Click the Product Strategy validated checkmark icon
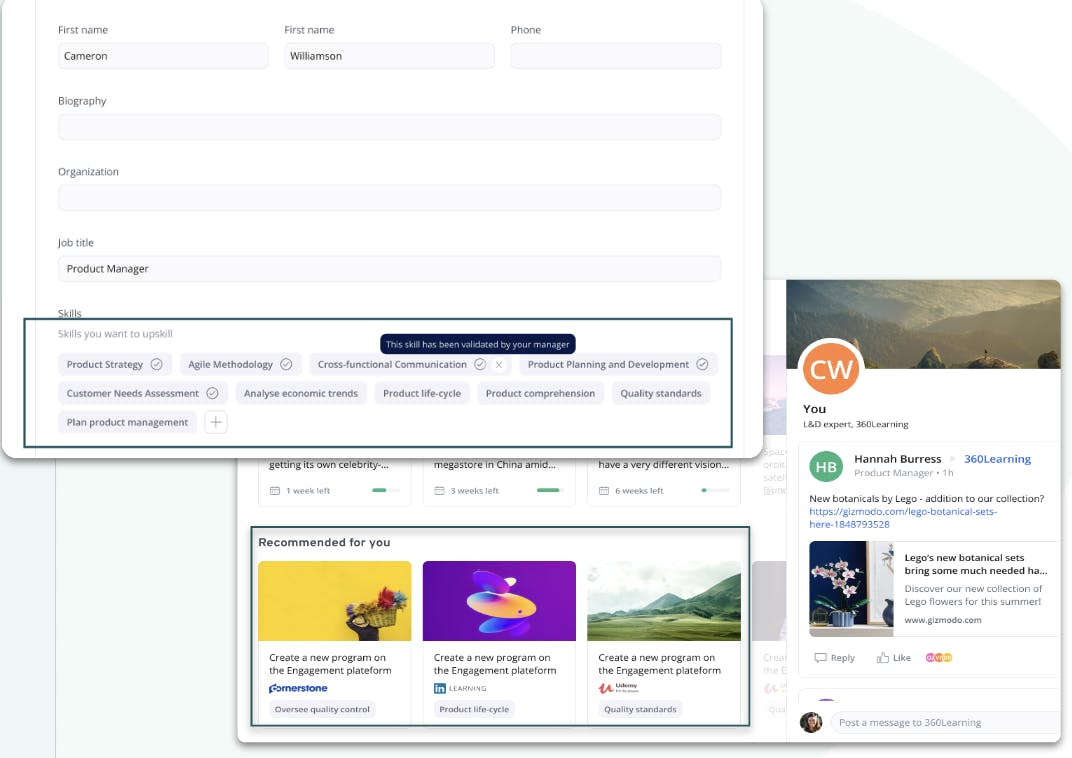This screenshot has width=1072, height=758. pos(156,365)
